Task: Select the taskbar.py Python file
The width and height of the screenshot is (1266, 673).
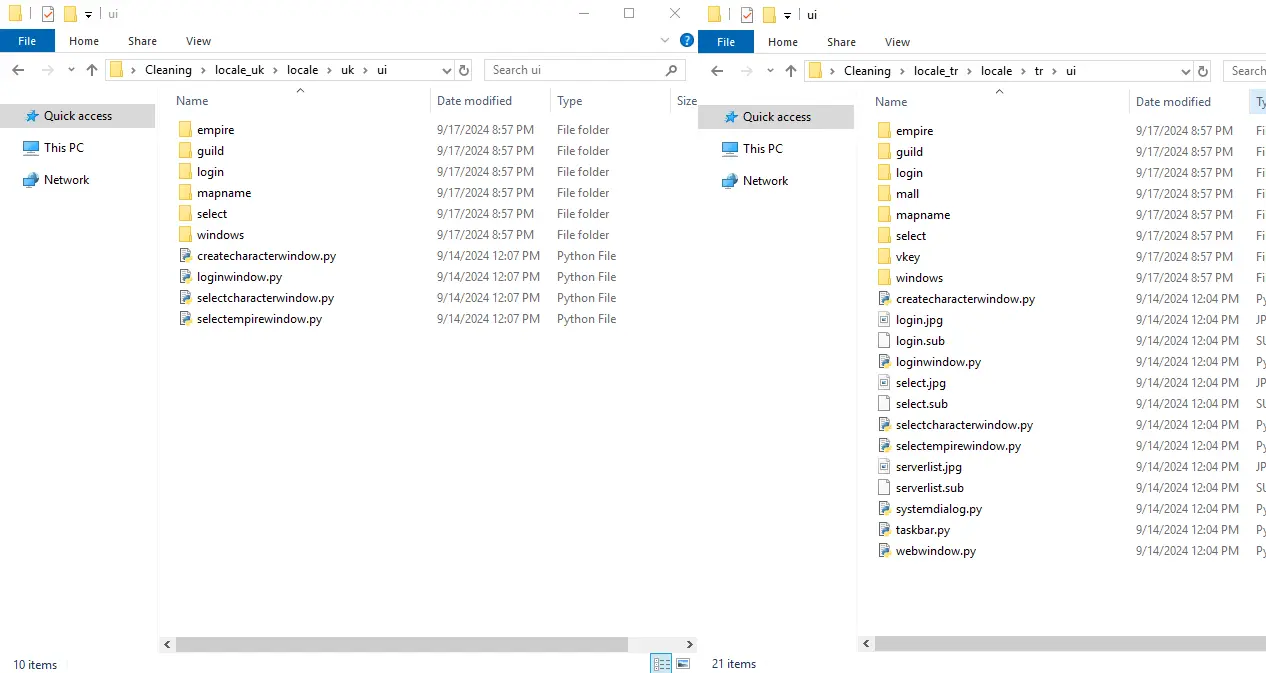Action: [x=922, y=530]
